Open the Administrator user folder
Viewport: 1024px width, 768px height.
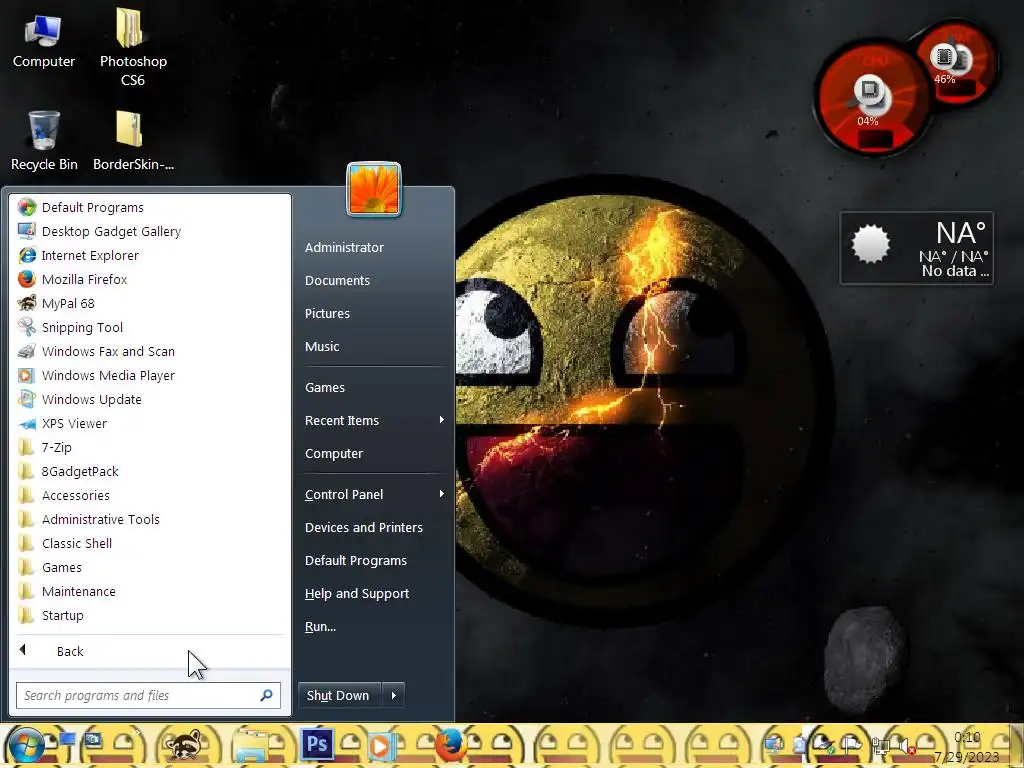pos(373,248)
